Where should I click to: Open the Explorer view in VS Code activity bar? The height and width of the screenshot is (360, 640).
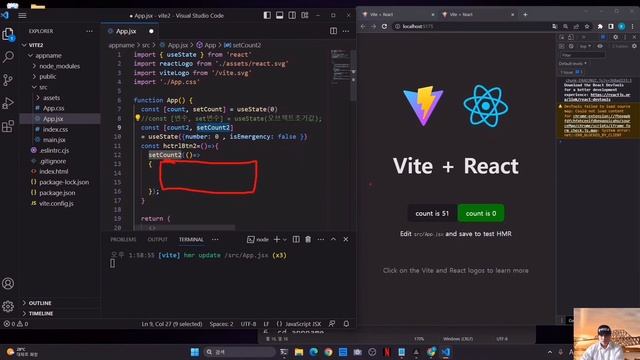[8, 34]
